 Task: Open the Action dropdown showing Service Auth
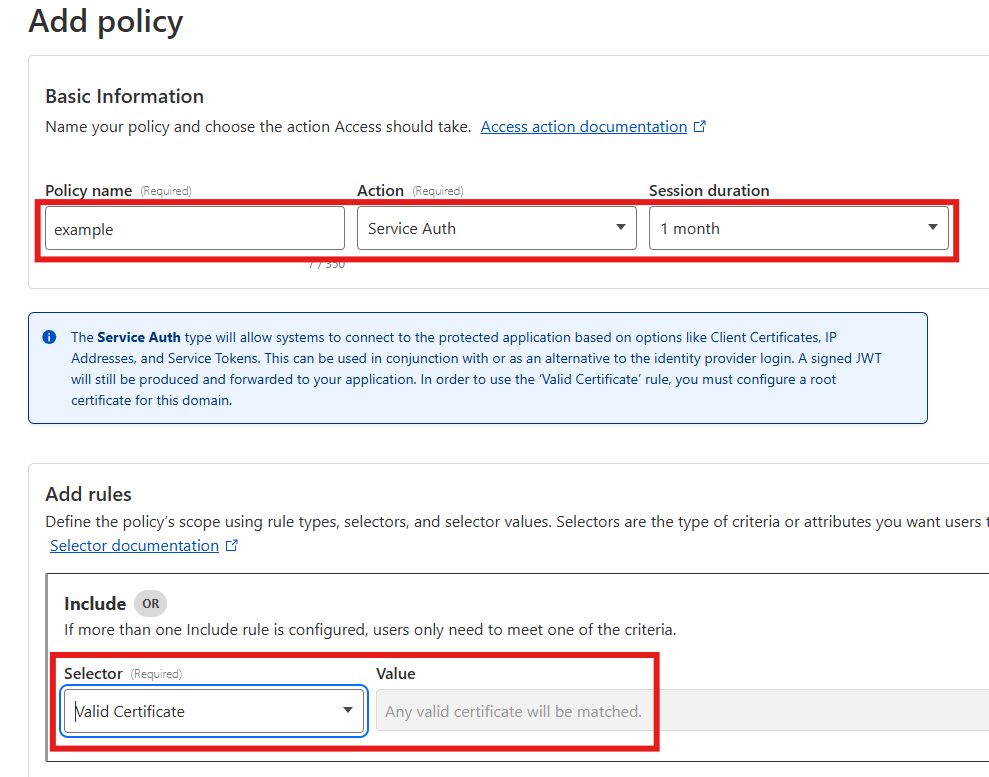[x=497, y=228]
